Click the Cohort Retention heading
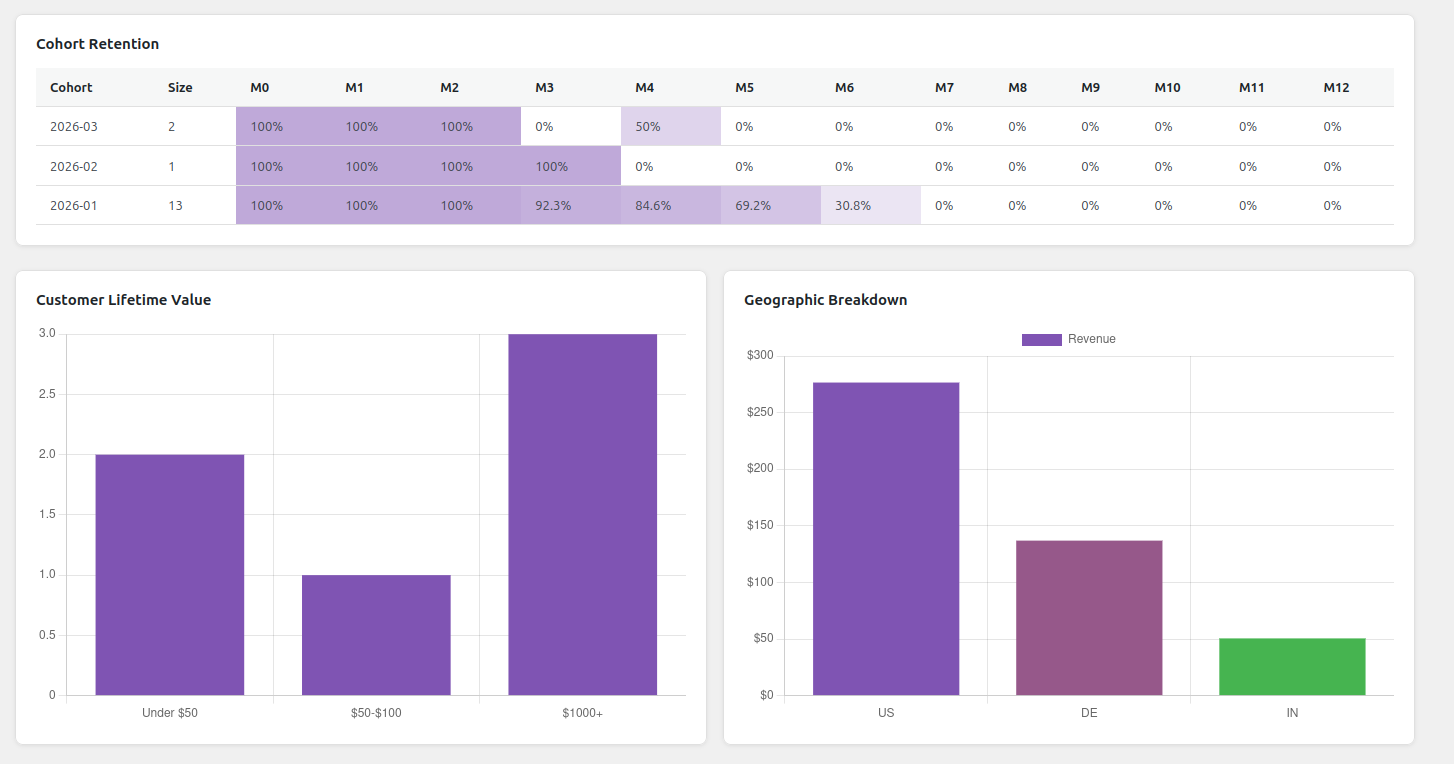The width and height of the screenshot is (1454, 764). click(x=98, y=44)
